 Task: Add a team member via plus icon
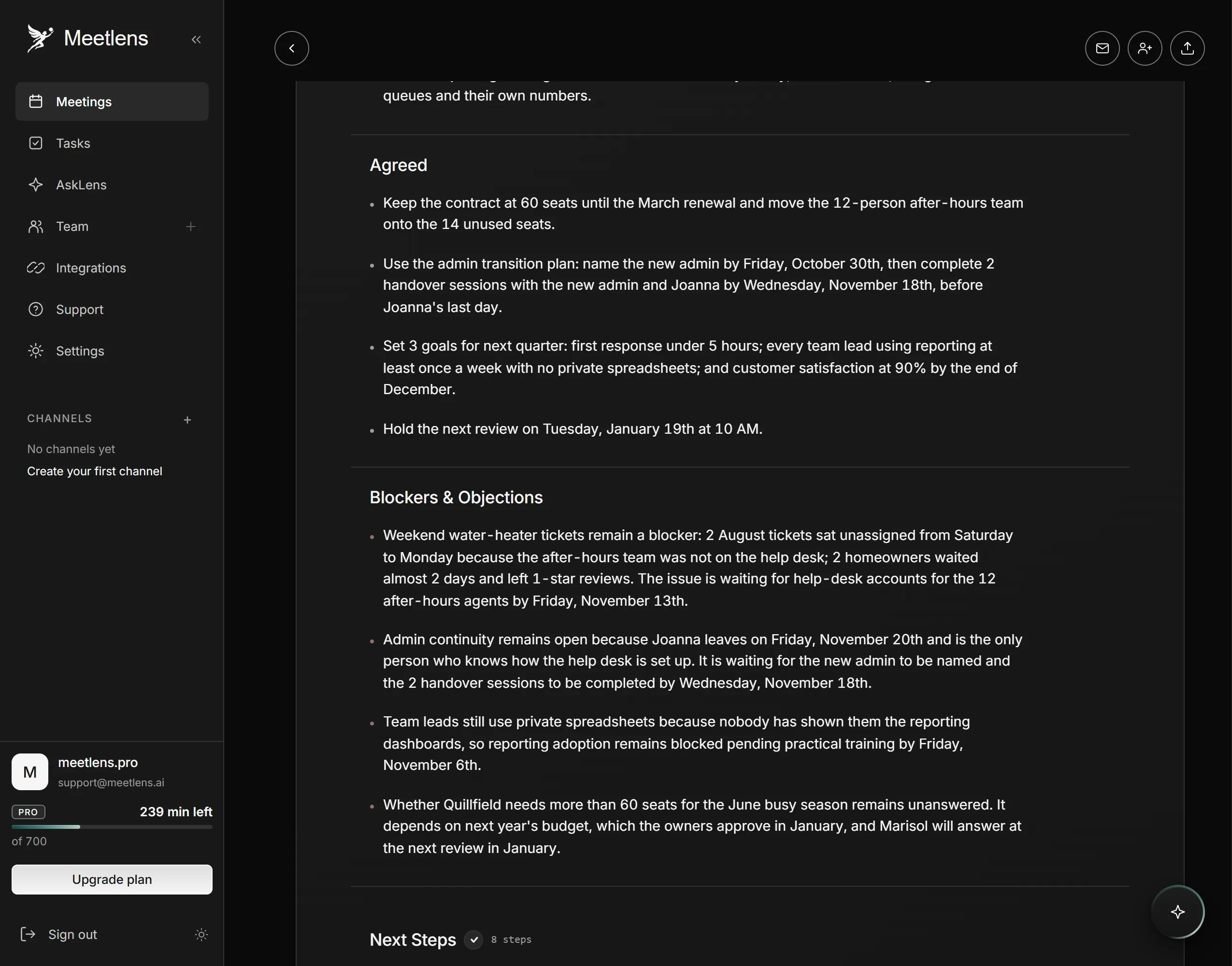pyautogui.click(x=191, y=226)
